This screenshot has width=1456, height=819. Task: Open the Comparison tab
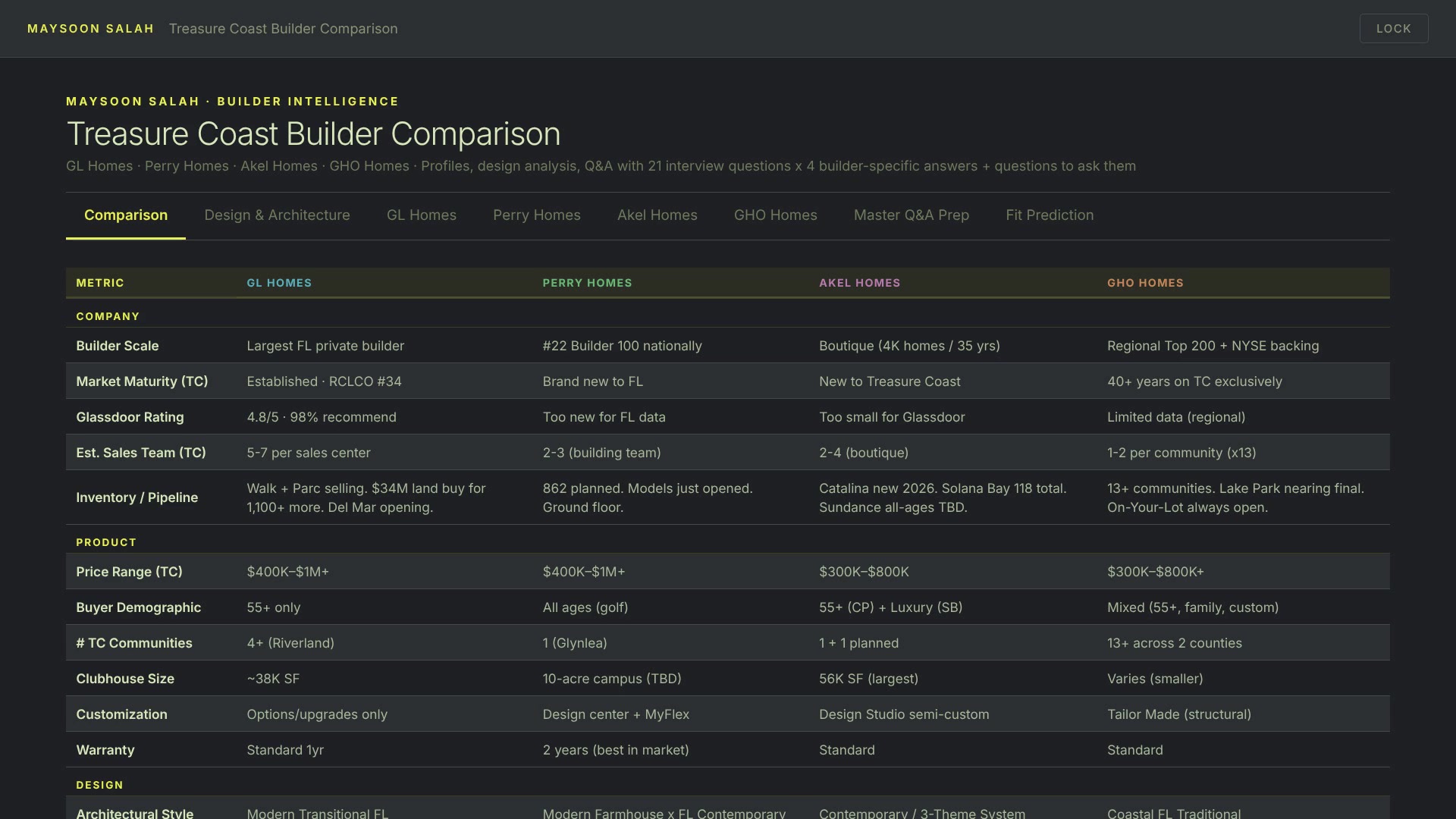pyautogui.click(x=126, y=215)
